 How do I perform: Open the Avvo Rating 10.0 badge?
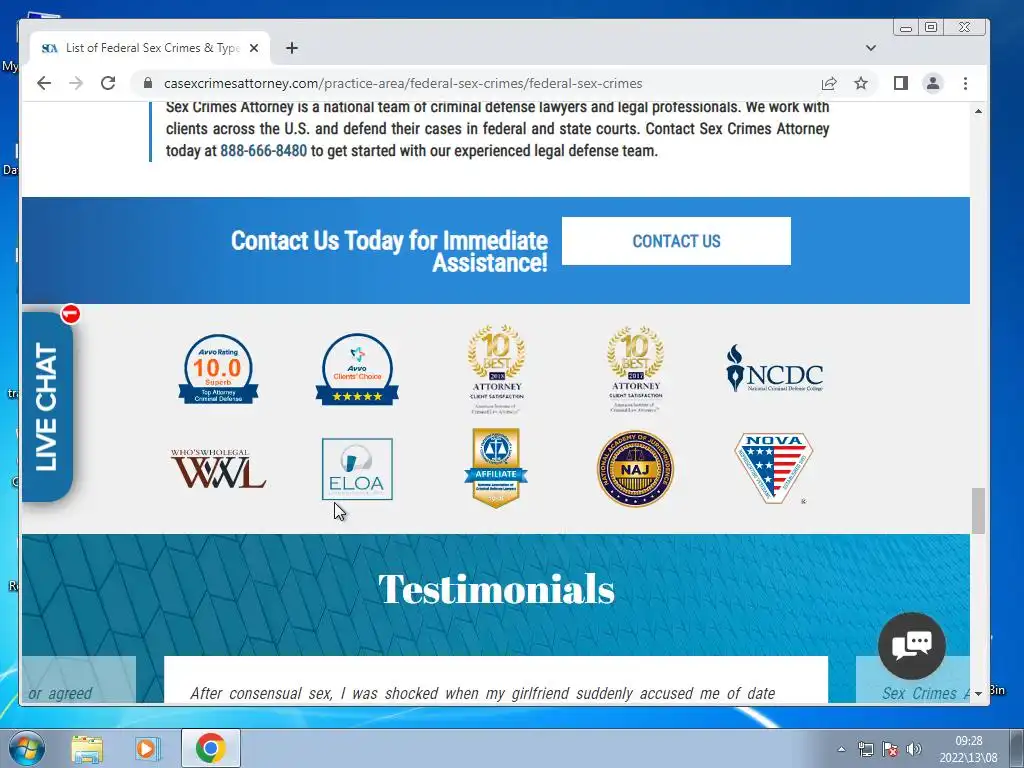coord(218,370)
